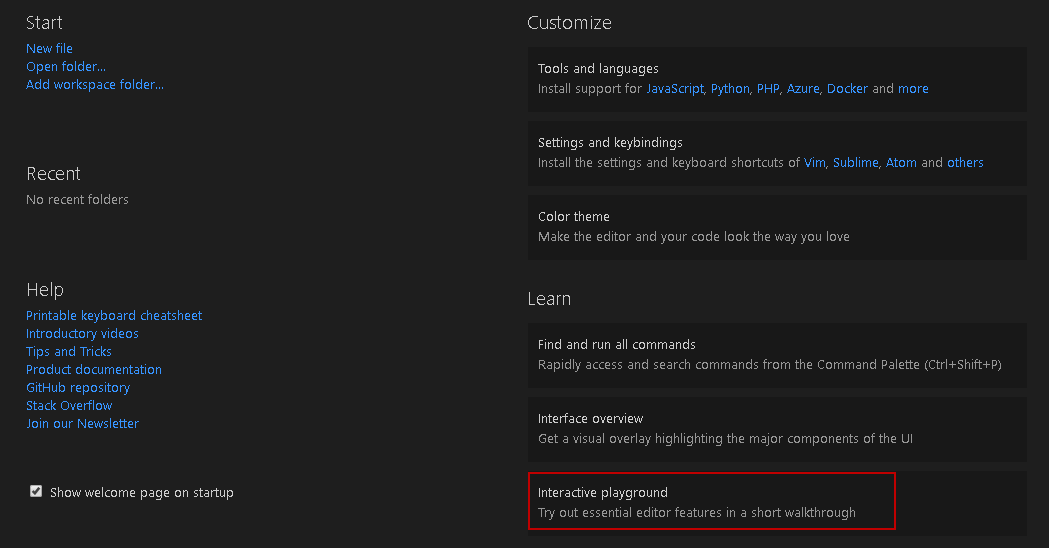Toggle Show welcome page on startup checkbox
The image size is (1049, 548).
pos(36,492)
